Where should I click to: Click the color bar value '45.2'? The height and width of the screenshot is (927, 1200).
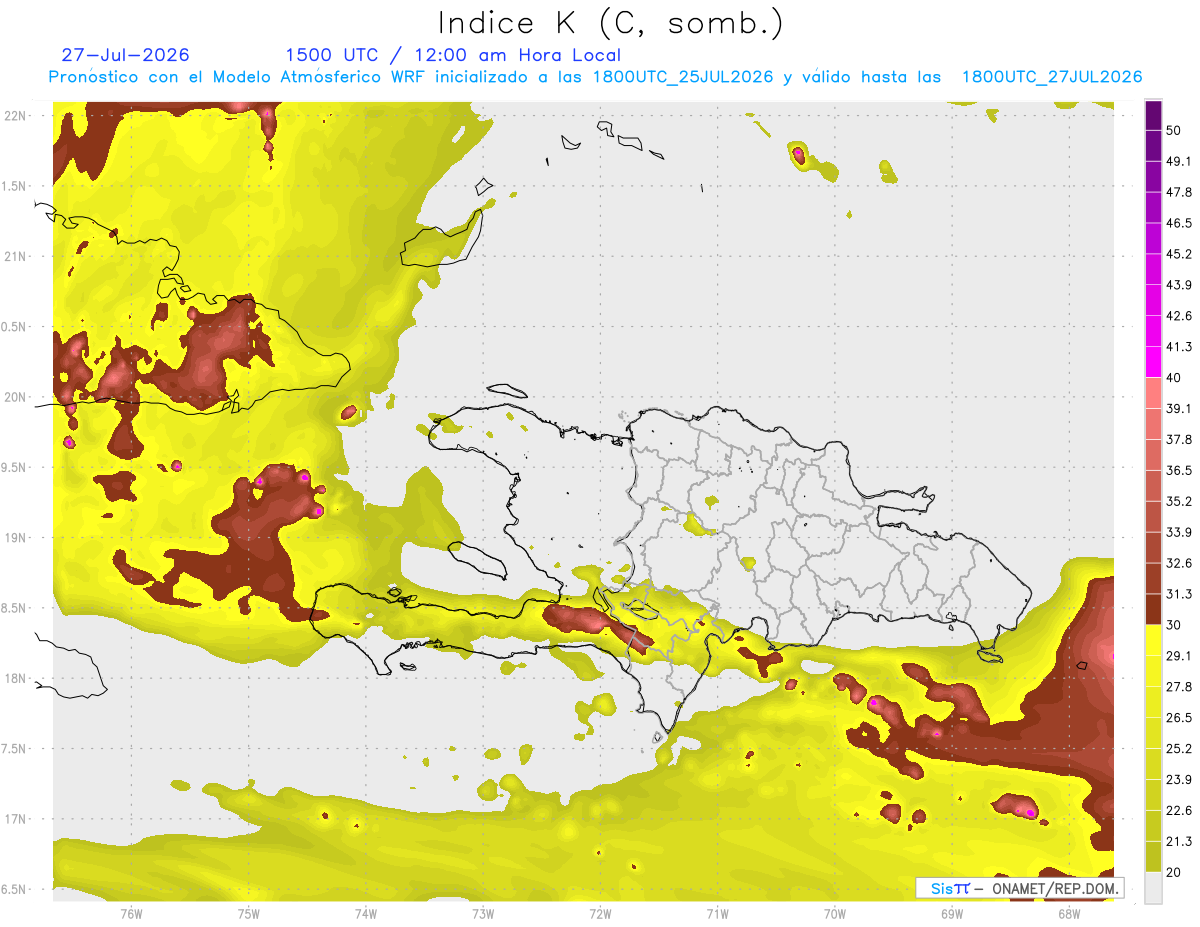tap(1179, 254)
